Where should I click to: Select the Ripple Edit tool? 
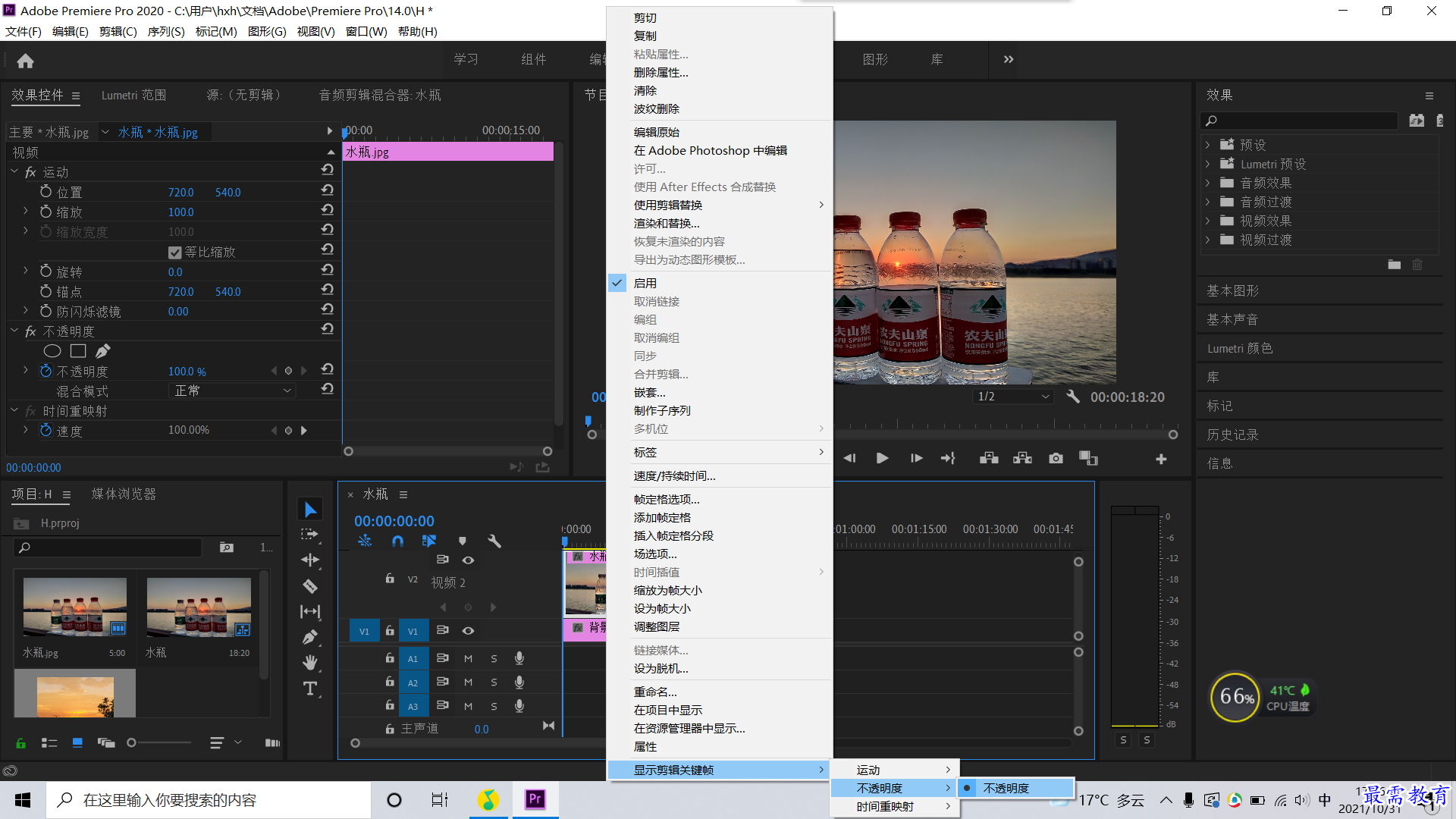(310, 560)
